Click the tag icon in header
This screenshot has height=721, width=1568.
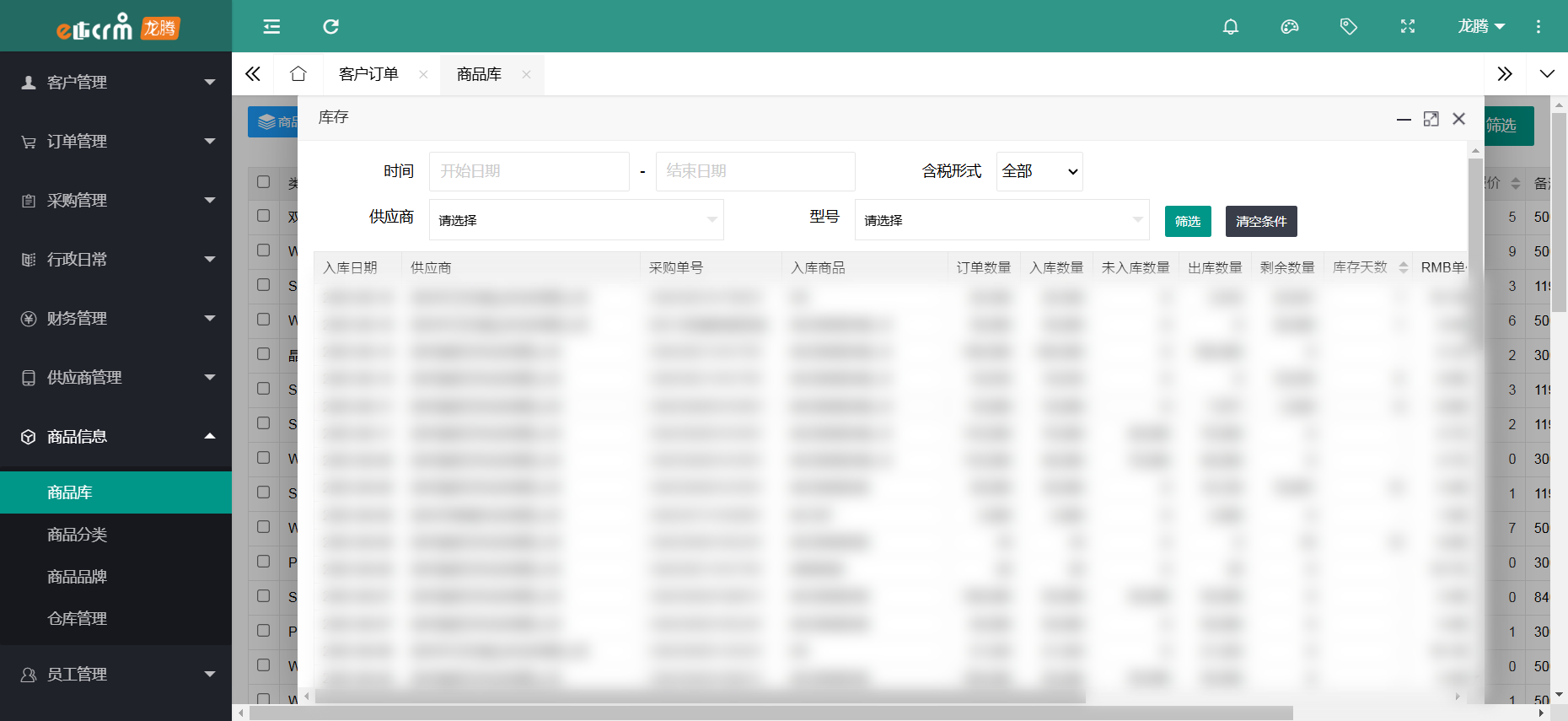click(x=1348, y=27)
